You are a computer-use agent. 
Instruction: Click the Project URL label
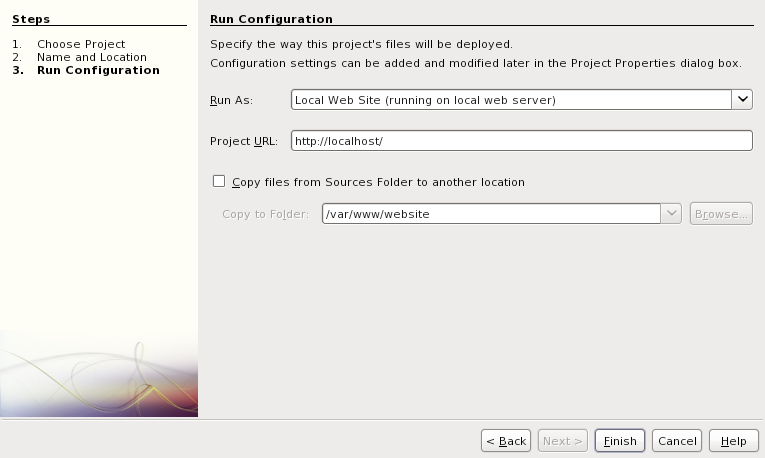244,141
